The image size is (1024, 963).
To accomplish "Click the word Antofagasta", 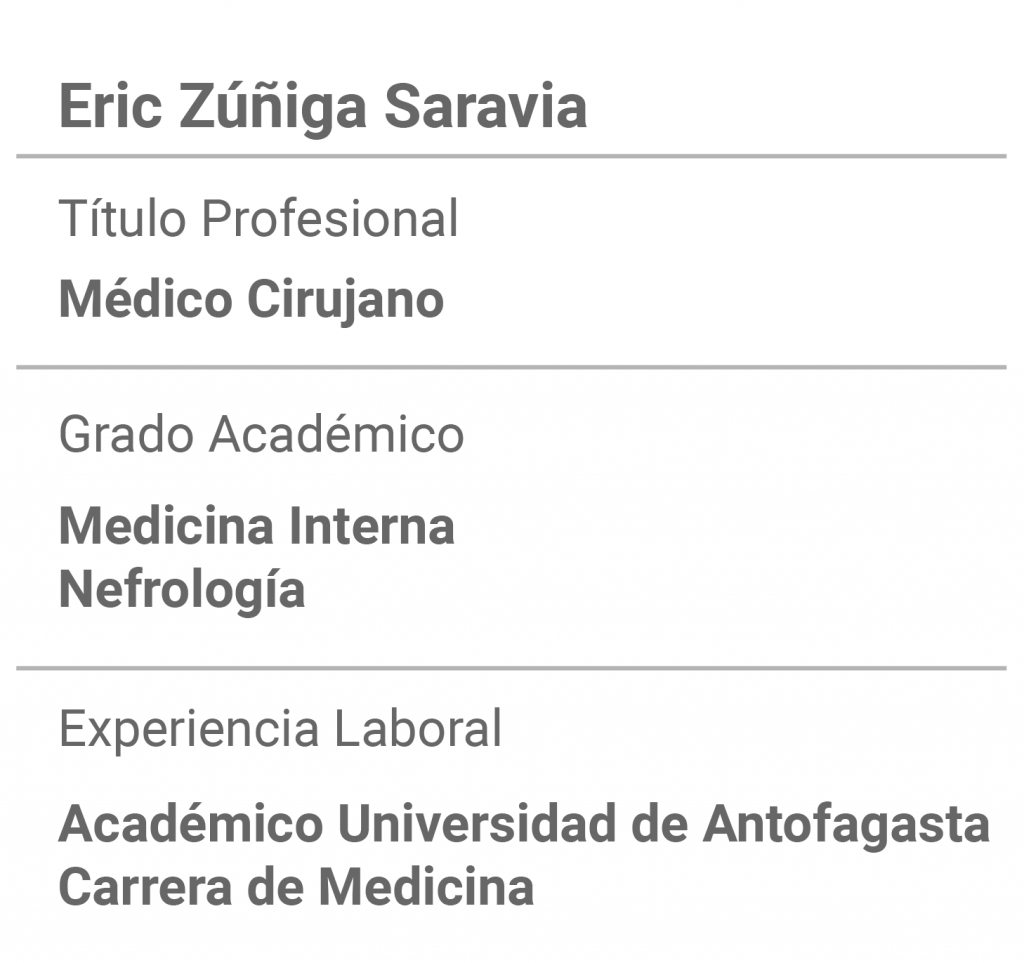I will point(846,824).
